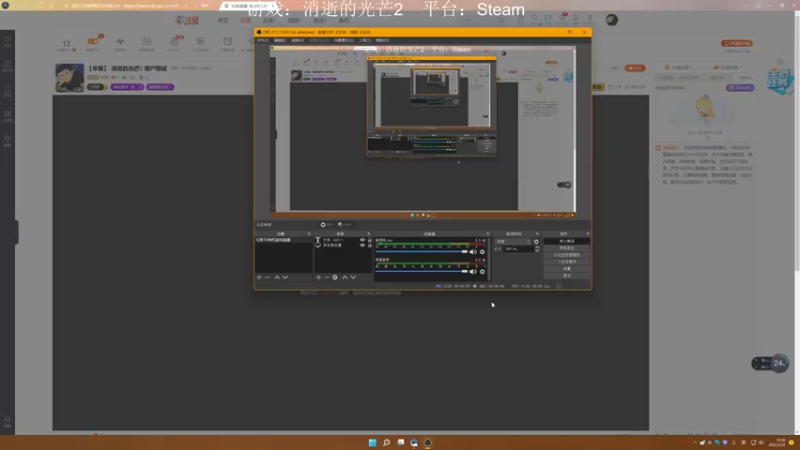
Task: Open OBS Studio icon on taskbar
Action: tap(428, 442)
